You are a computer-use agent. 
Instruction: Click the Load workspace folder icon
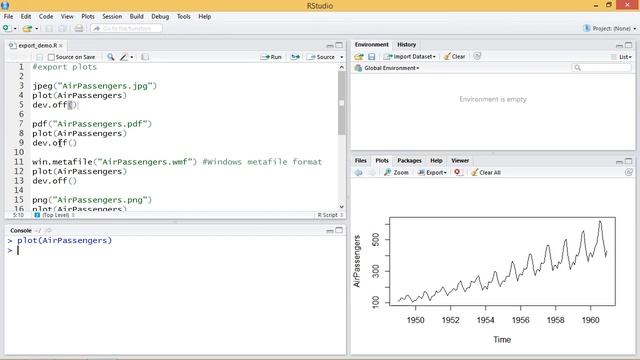pos(359,57)
